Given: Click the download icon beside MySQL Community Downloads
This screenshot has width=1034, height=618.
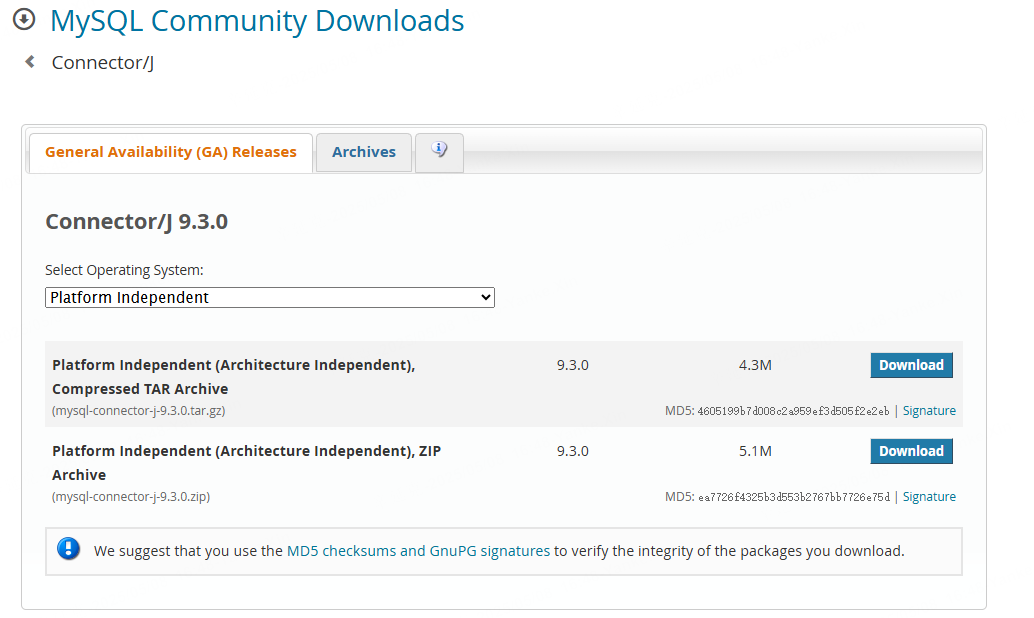Looking at the screenshot, I should (x=23, y=20).
